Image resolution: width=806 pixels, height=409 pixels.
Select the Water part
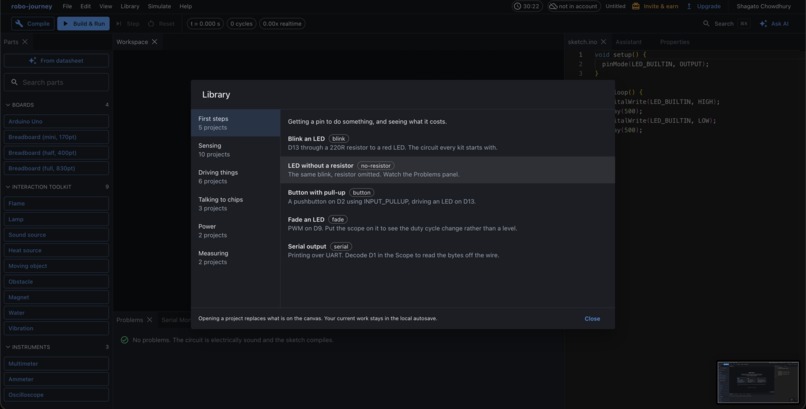pos(57,312)
